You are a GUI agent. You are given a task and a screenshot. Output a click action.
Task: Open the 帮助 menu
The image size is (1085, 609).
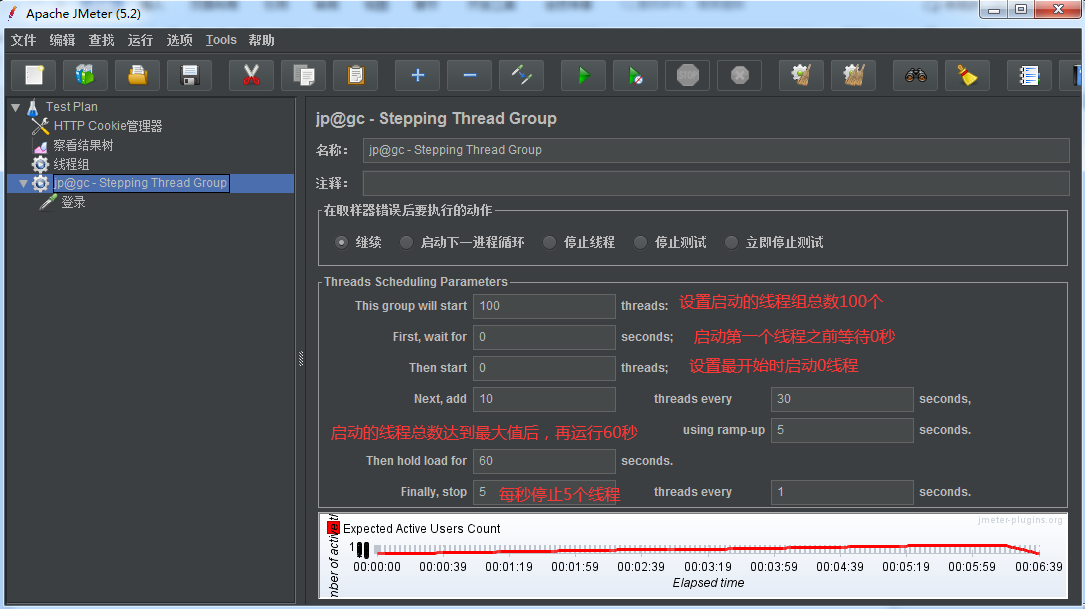point(262,40)
